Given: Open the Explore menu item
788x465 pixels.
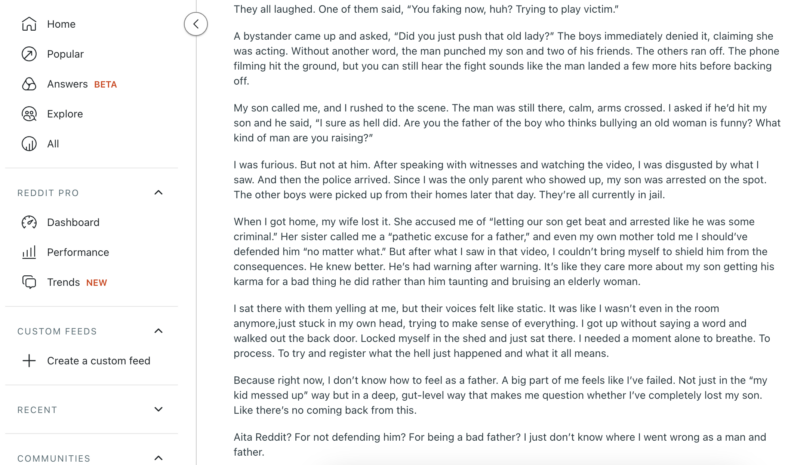Looking at the screenshot, I should click(x=65, y=114).
